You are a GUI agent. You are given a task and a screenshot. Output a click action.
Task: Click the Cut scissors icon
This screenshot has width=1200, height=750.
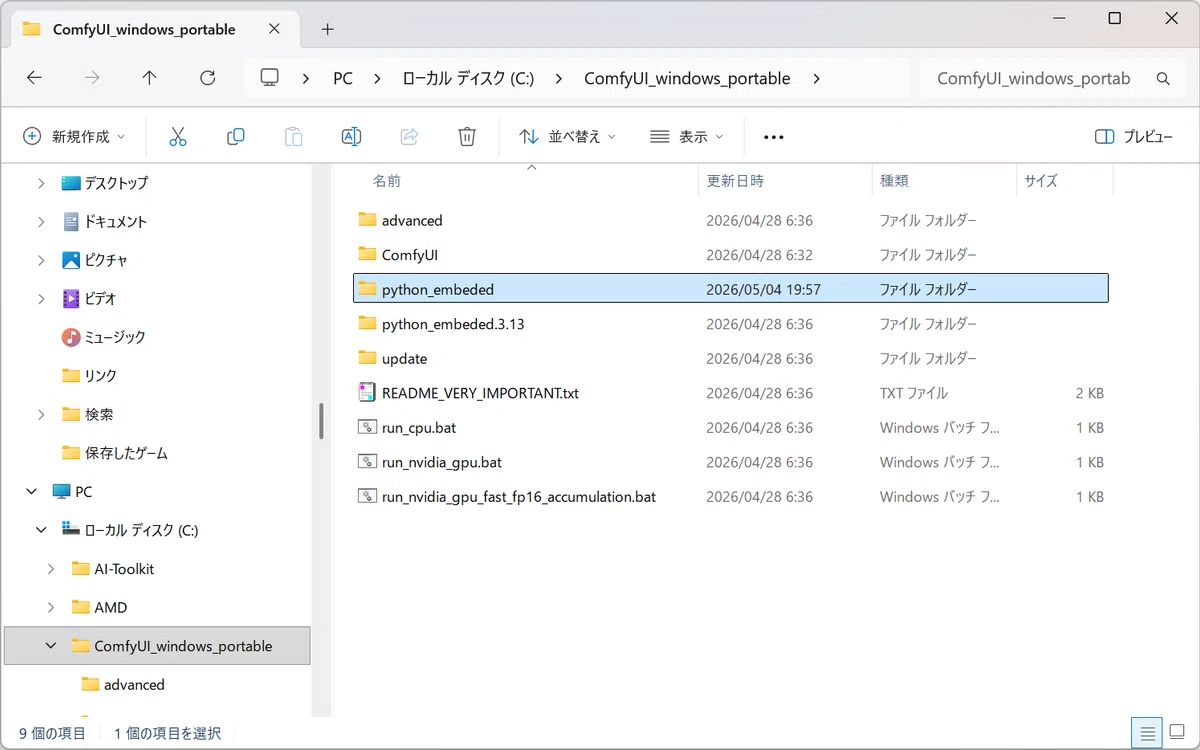tap(178, 137)
